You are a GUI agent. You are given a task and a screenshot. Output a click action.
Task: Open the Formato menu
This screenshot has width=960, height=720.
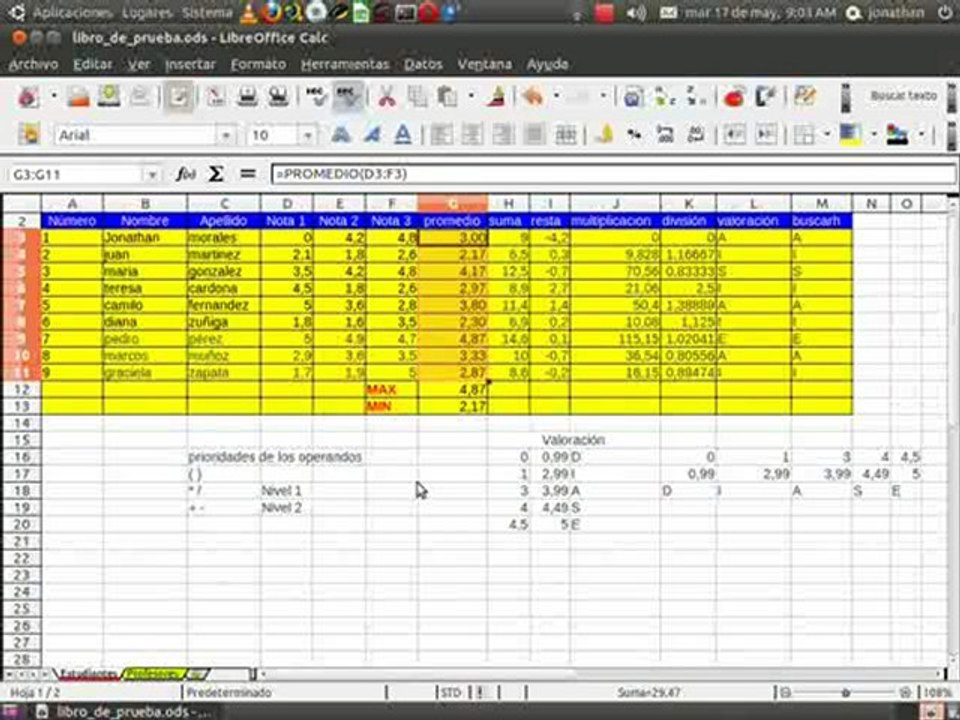(258, 64)
